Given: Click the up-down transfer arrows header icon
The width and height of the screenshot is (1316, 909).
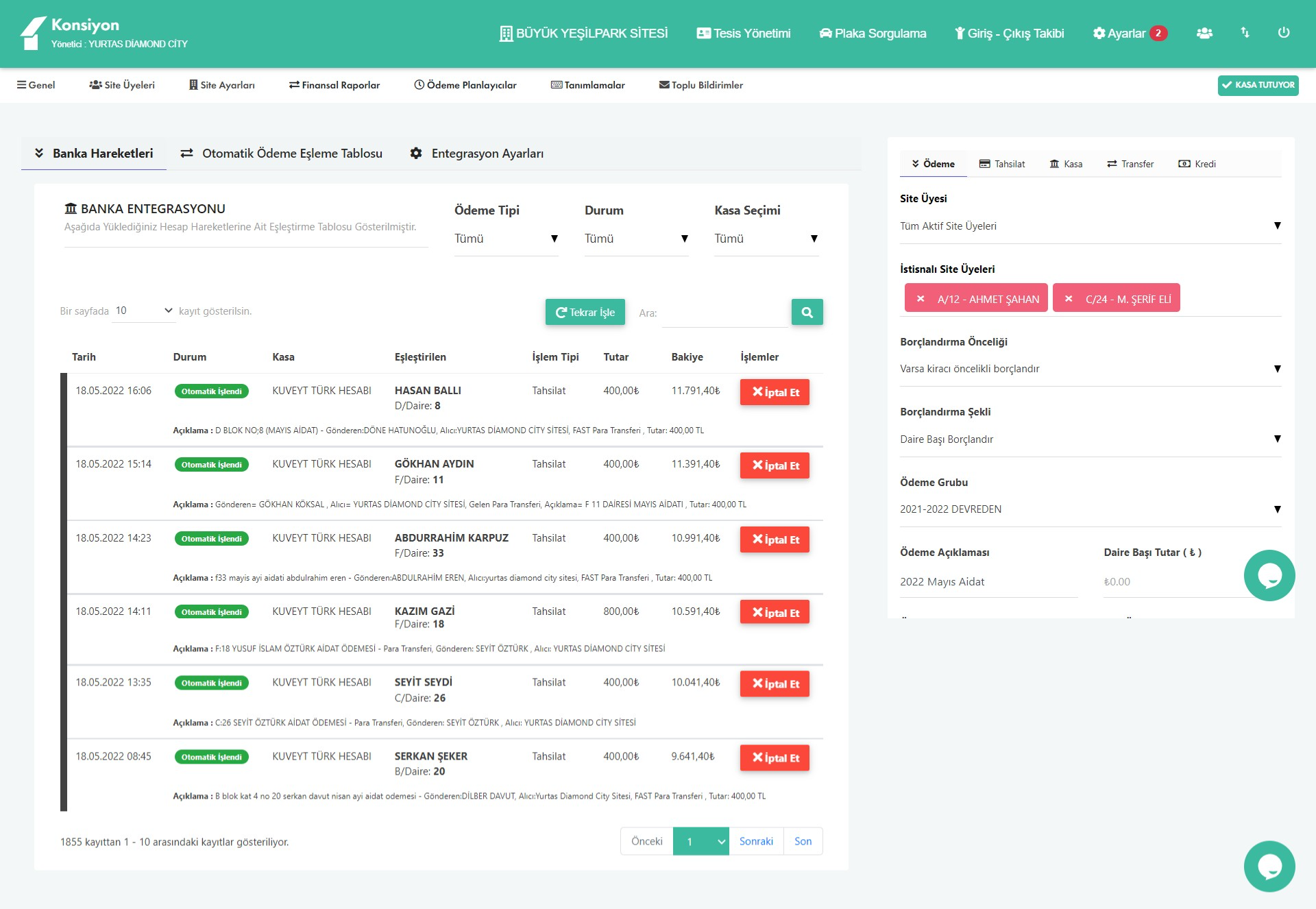Looking at the screenshot, I should 1245,33.
